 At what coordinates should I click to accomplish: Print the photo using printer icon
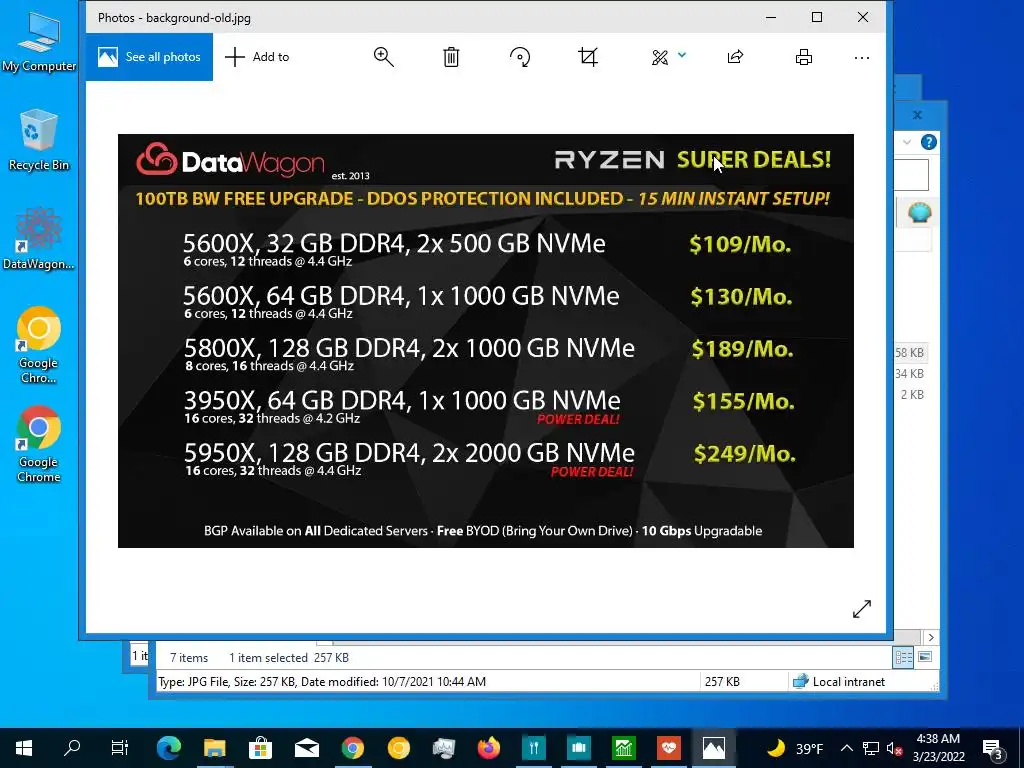coord(804,57)
